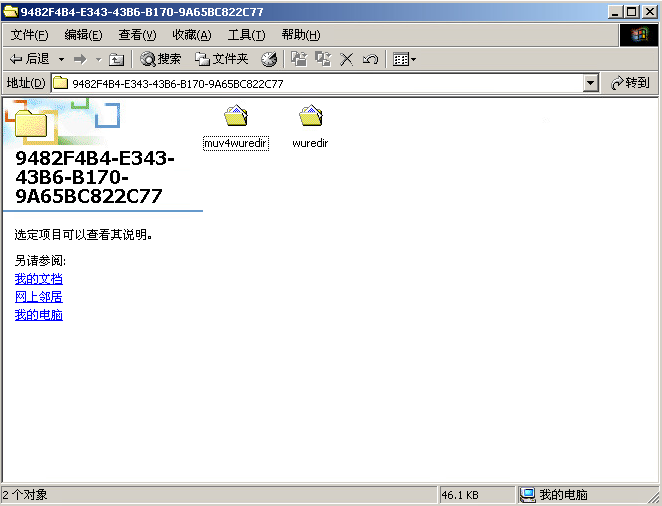Click the Copy To toolbar icon
Viewport: 662px width, 506px height.
click(x=323, y=60)
